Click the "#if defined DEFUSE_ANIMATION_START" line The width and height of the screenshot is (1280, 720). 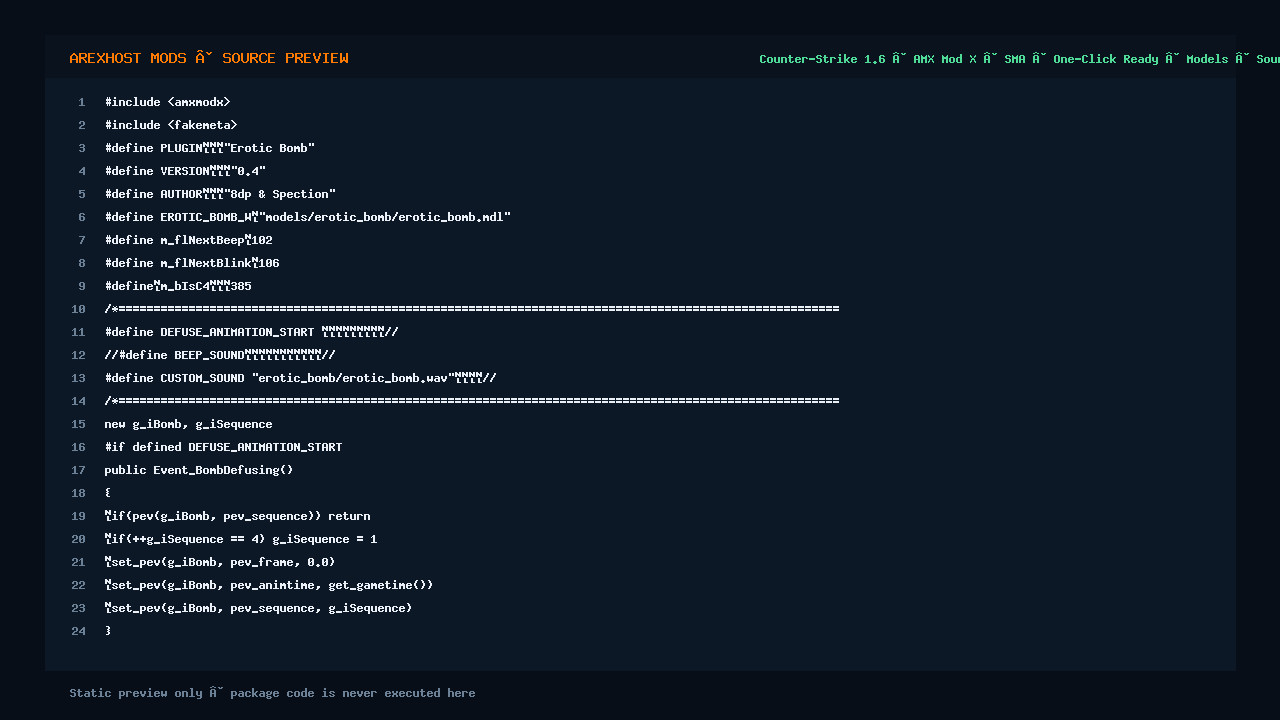(x=223, y=447)
